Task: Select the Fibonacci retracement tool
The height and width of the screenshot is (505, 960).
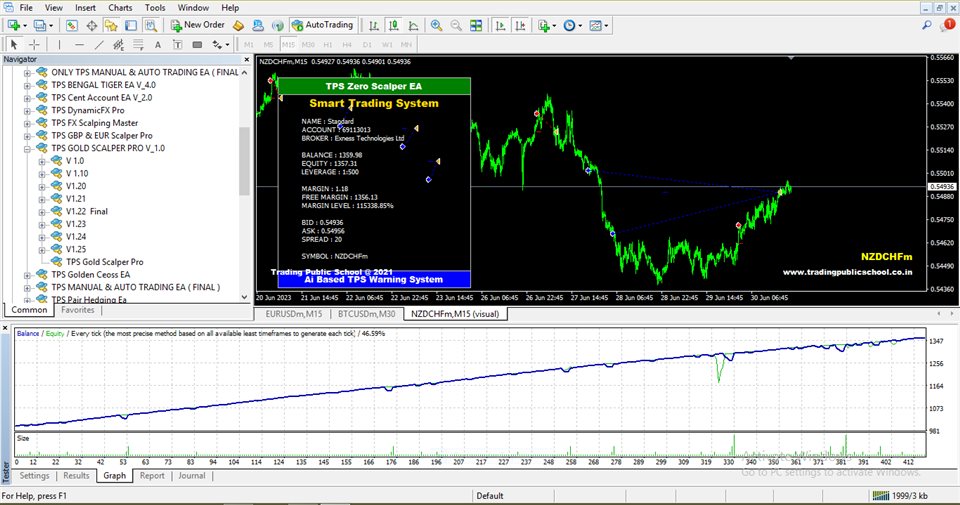Action: pyautogui.click(x=138, y=44)
